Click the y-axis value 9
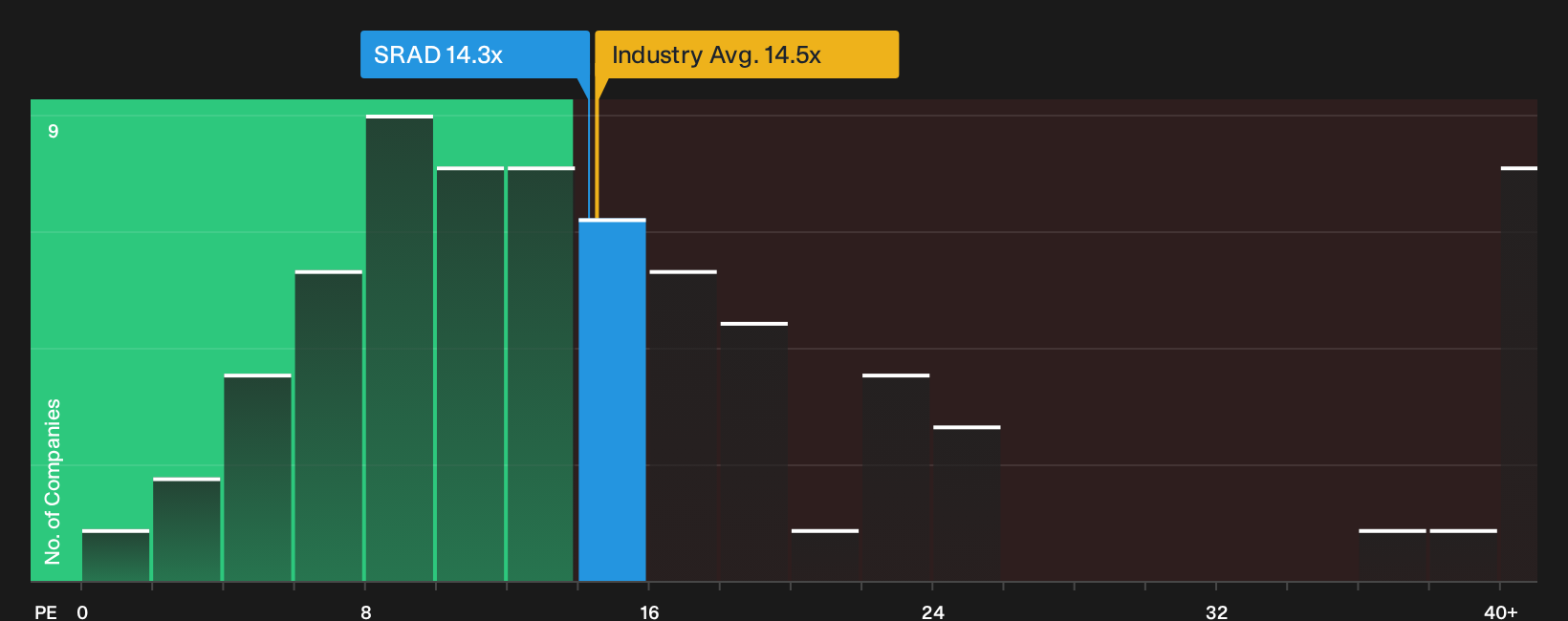1568x621 pixels. tap(54, 131)
